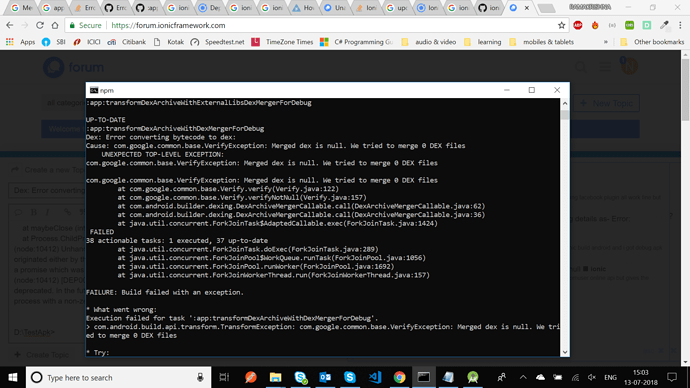Open the TimeZone Times bookmark
The image size is (690, 388).
click(x=282, y=42)
